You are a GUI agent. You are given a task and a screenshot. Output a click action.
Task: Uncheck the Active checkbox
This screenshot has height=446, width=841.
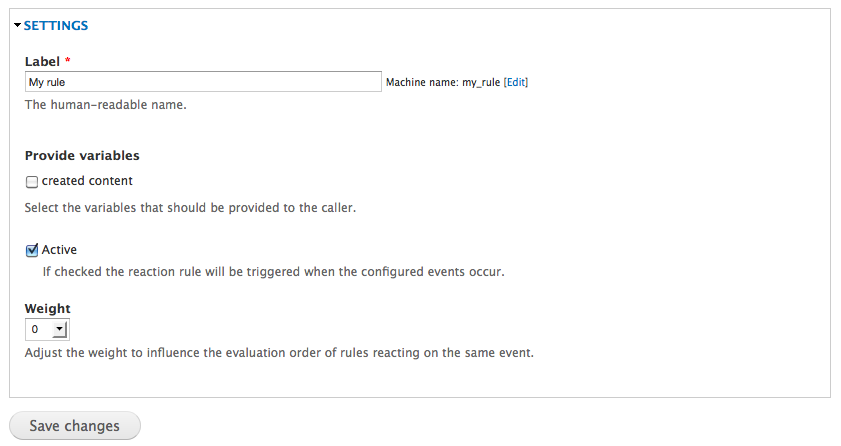click(x=32, y=250)
